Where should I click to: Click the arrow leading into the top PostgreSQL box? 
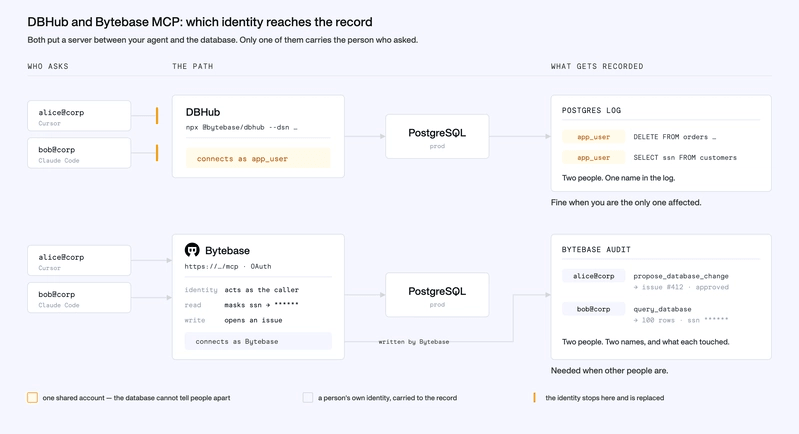365,136
